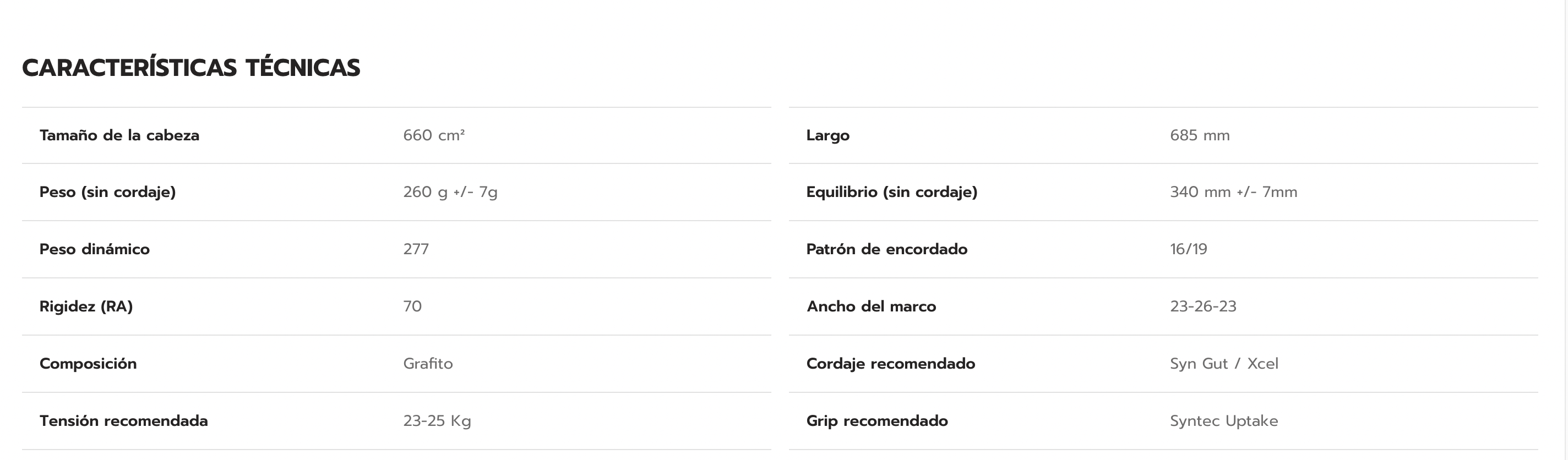Click the Ancho del marco label
Screen dimensions: 1568x460
[871, 306]
